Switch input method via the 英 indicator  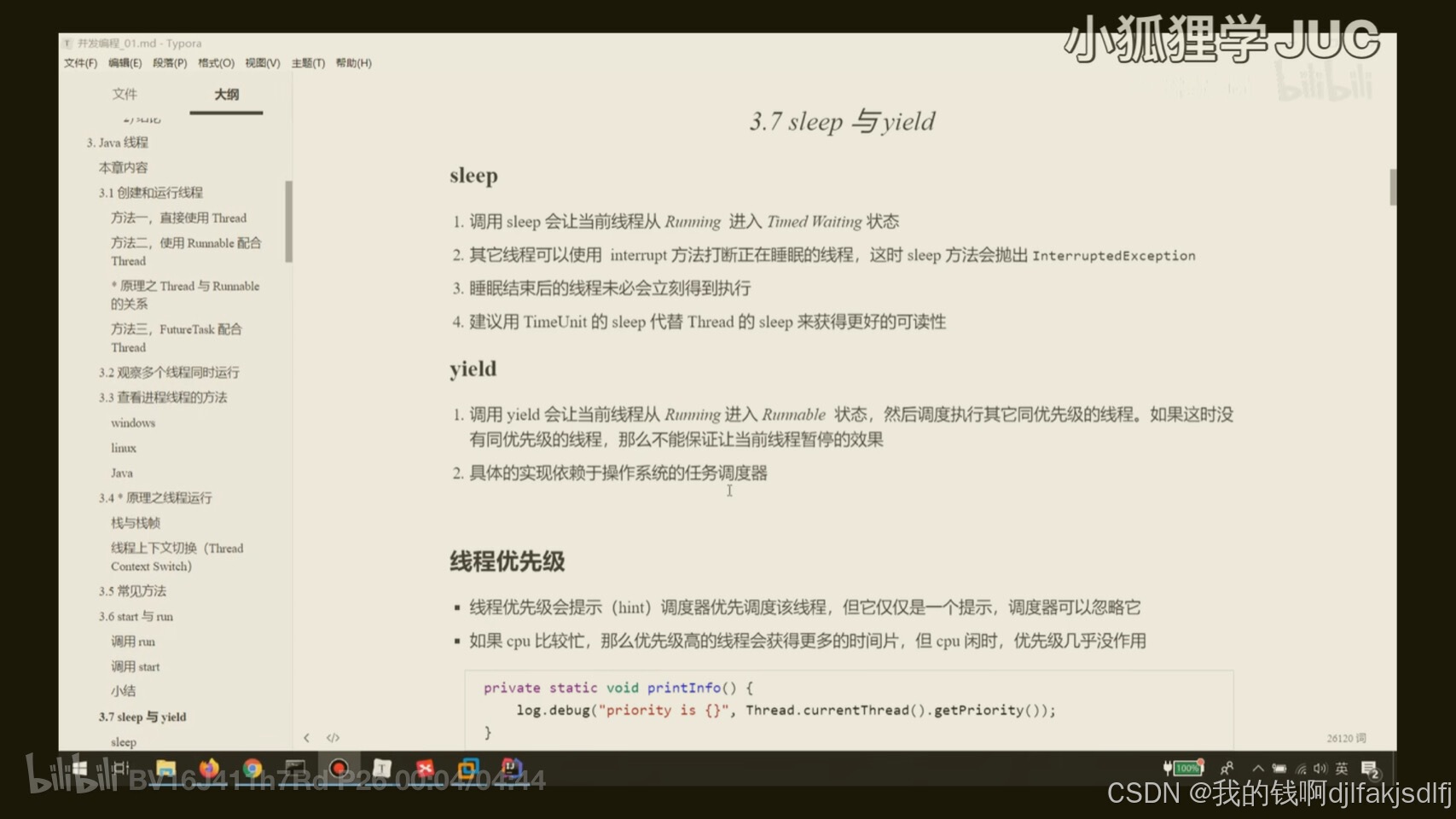(1342, 768)
